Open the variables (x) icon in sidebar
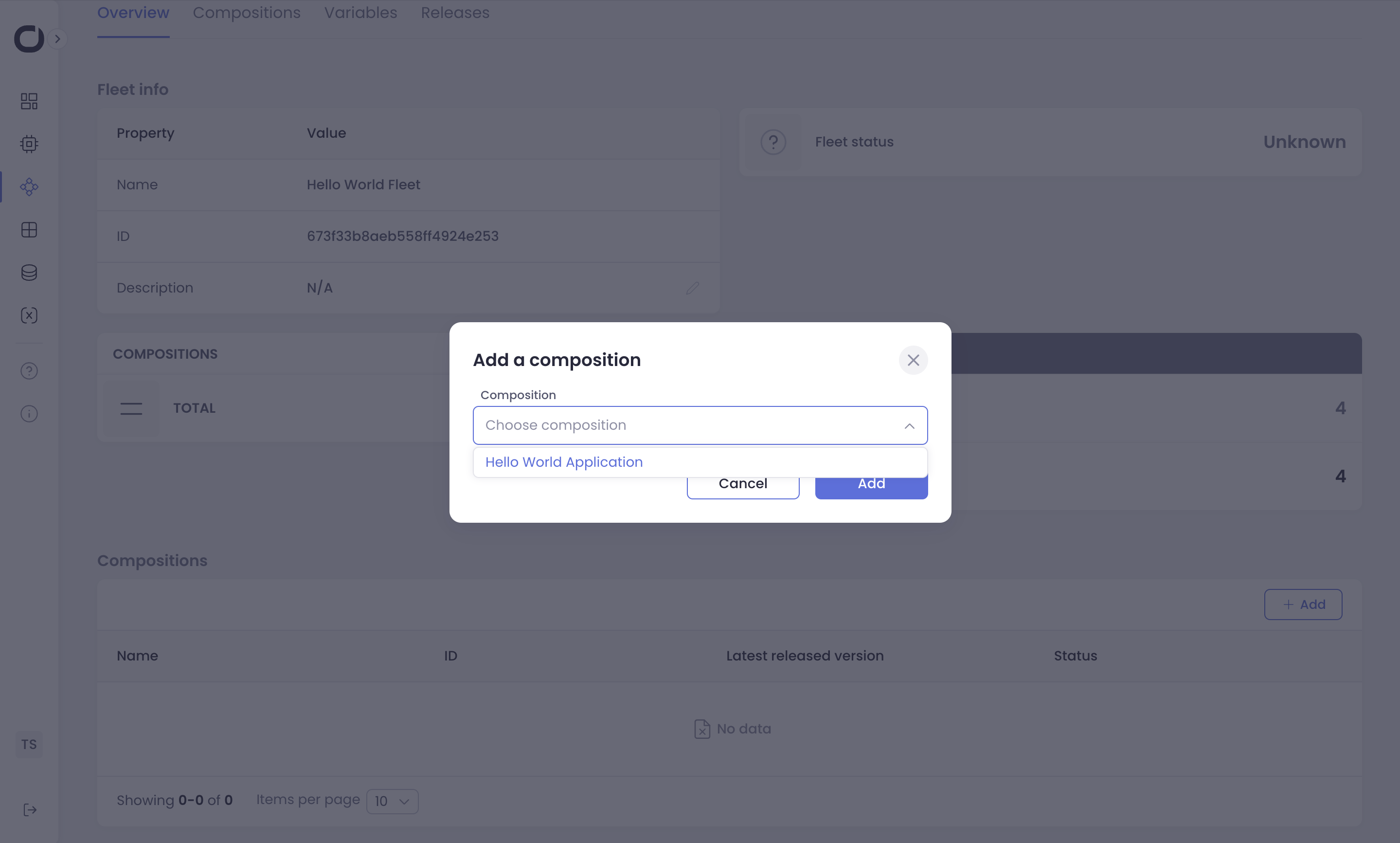 coord(29,315)
